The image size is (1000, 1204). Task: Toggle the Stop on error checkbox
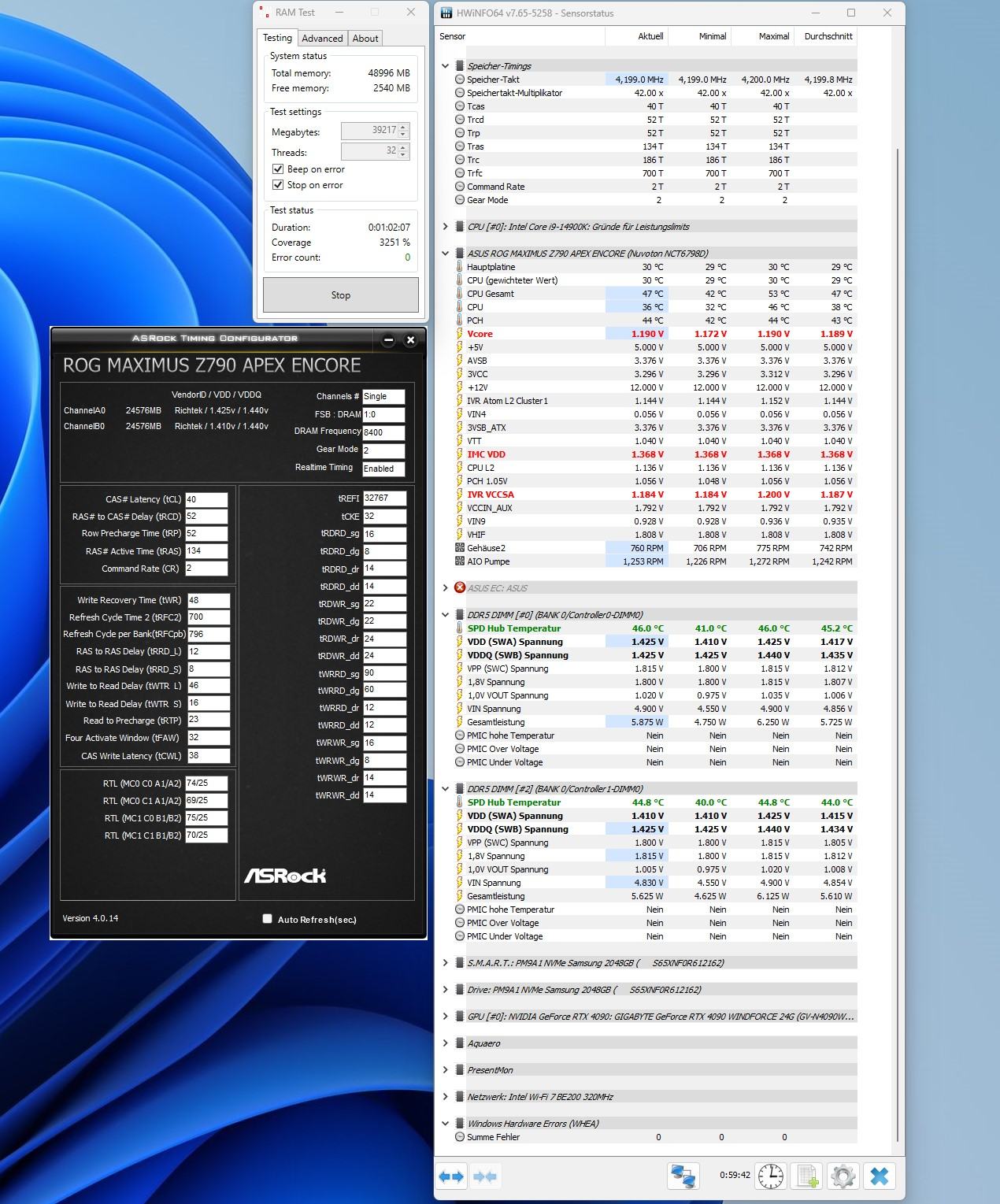(x=278, y=185)
